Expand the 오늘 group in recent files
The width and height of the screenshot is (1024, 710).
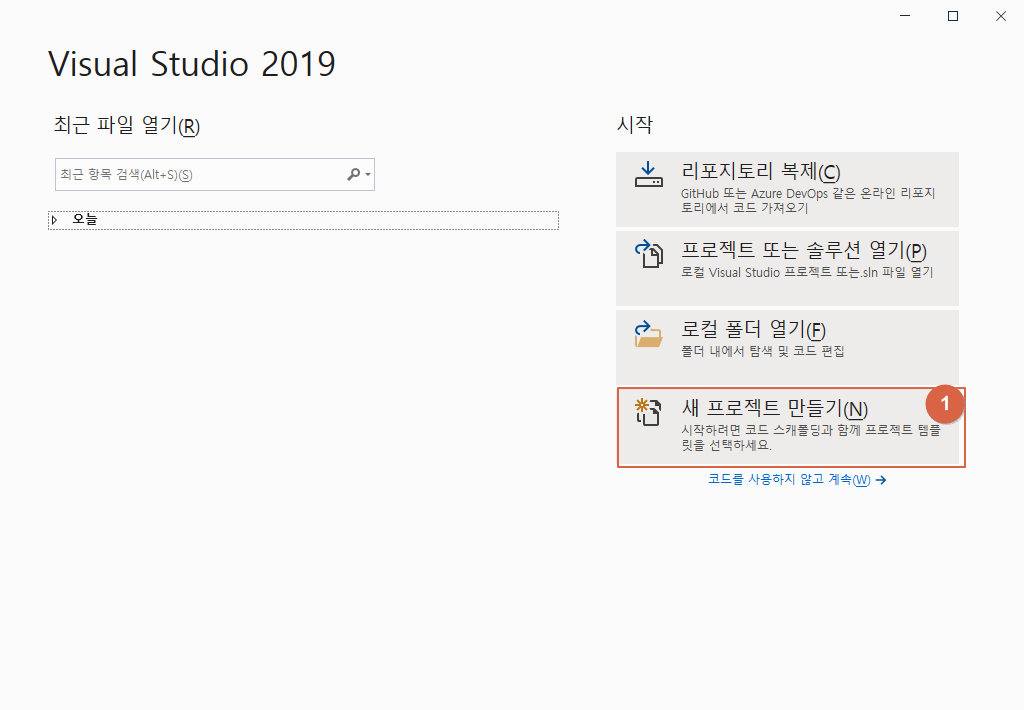coord(55,220)
